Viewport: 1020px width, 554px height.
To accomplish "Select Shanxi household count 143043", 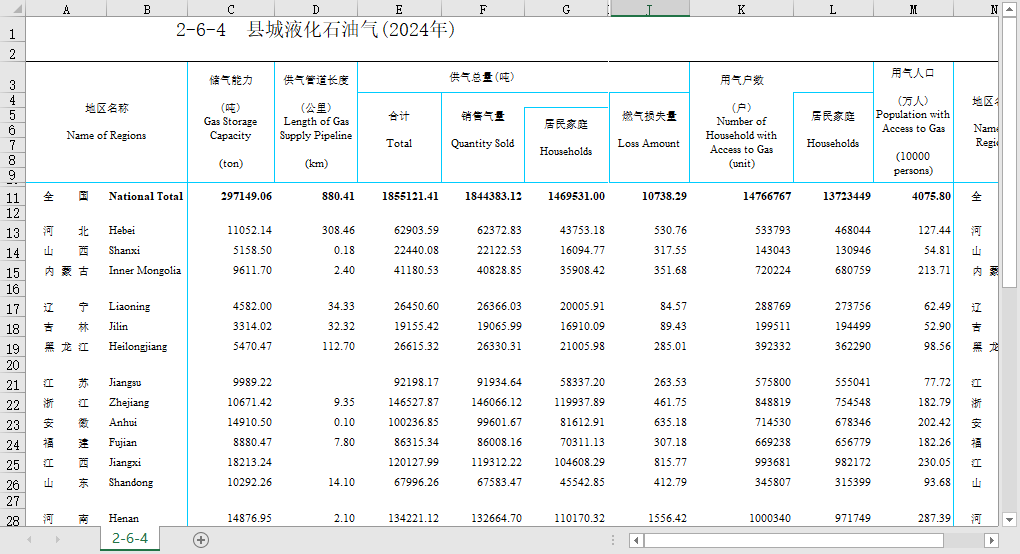I will [742, 250].
